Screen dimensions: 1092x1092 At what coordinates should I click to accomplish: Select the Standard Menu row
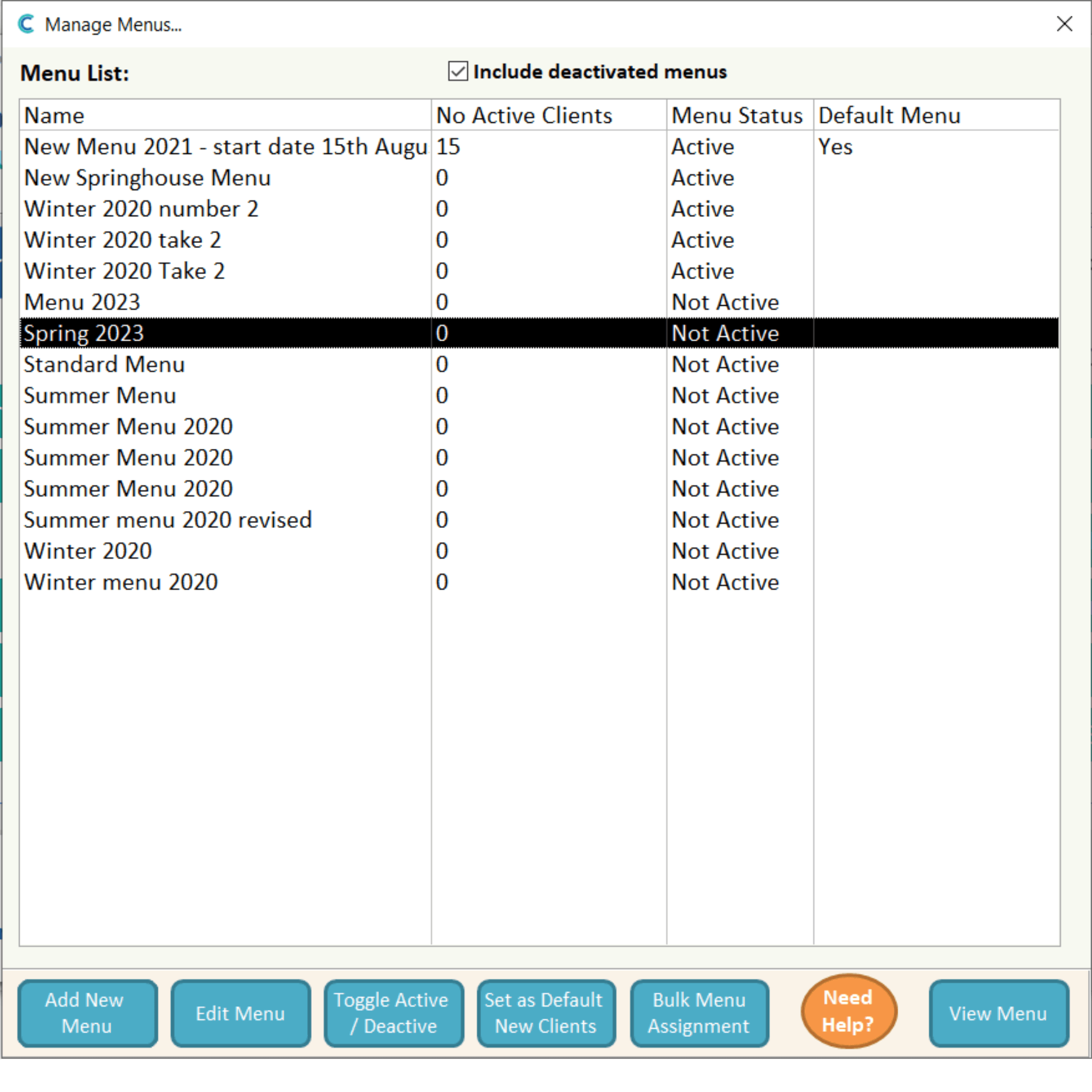point(539,365)
